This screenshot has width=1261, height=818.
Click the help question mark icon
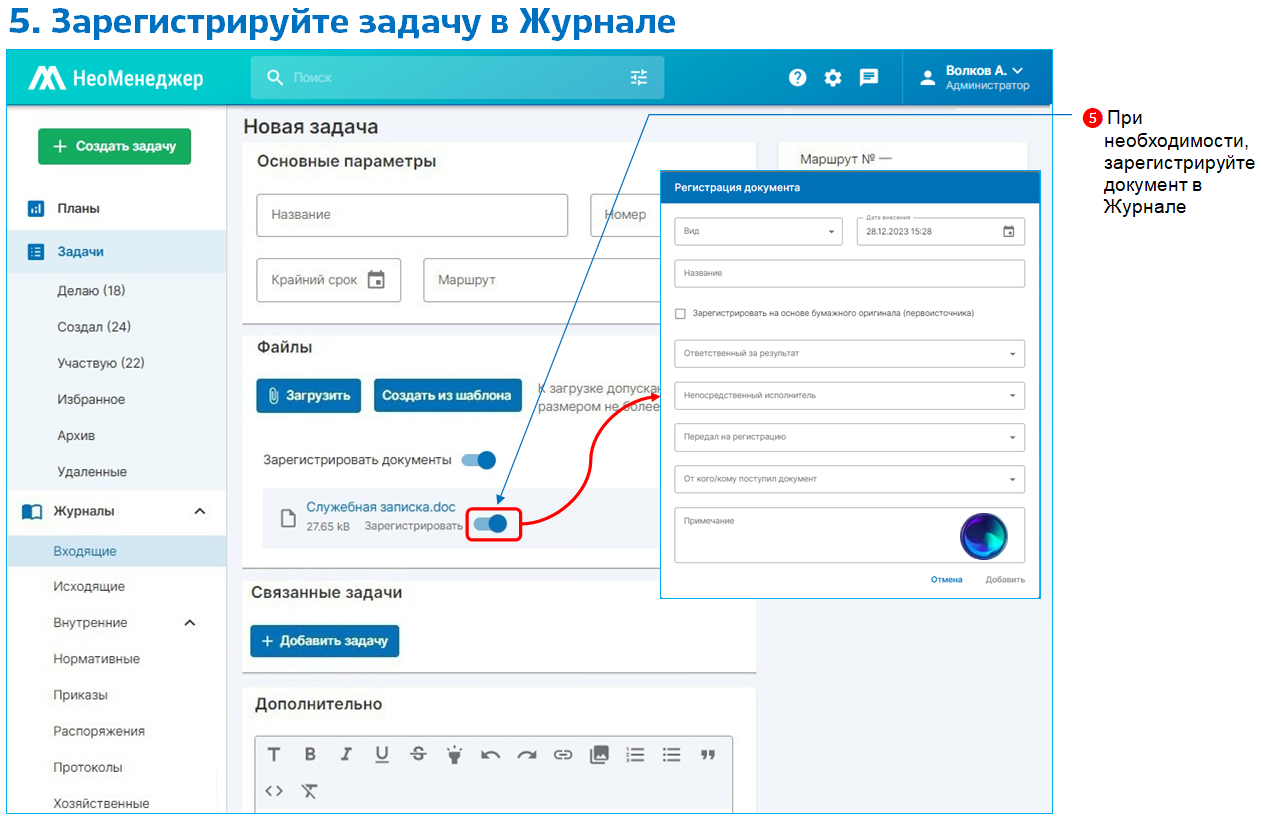pos(797,77)
